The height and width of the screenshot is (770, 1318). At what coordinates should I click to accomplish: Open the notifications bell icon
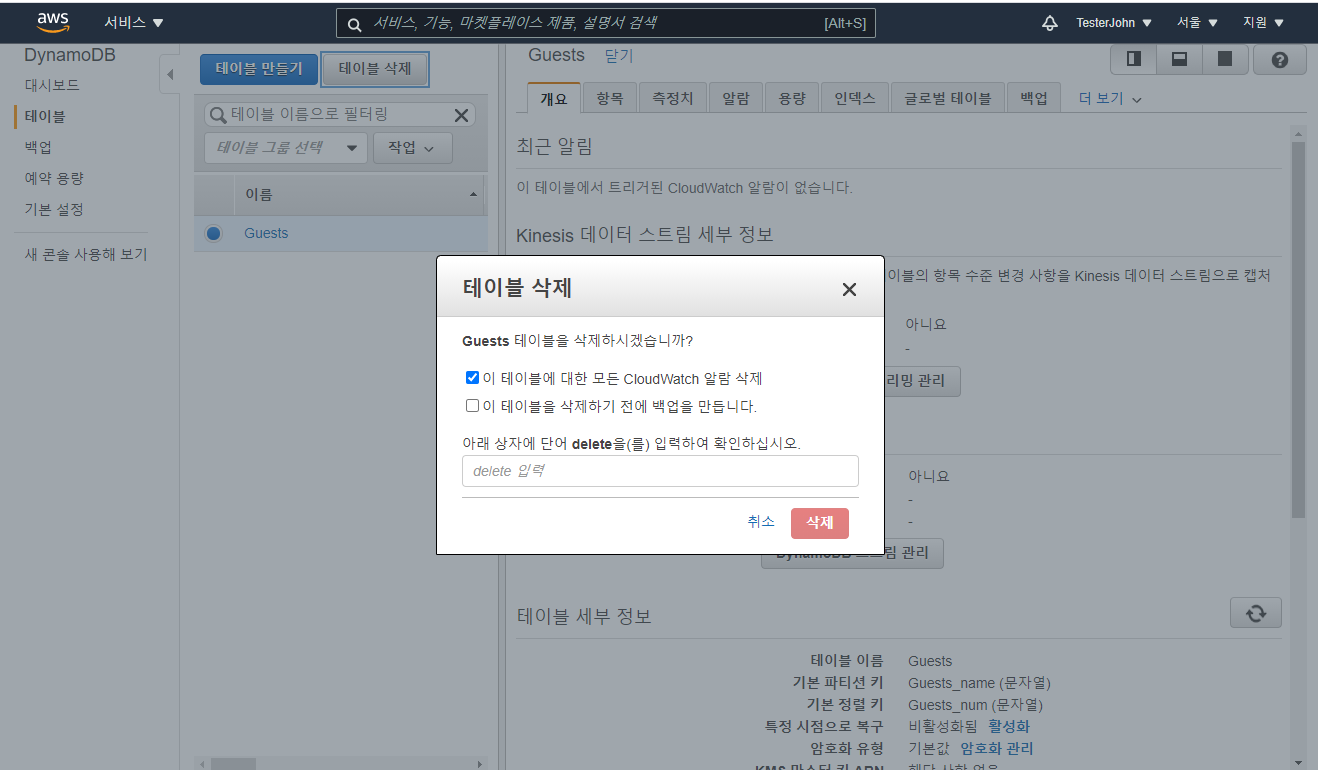coord(1050,22)
